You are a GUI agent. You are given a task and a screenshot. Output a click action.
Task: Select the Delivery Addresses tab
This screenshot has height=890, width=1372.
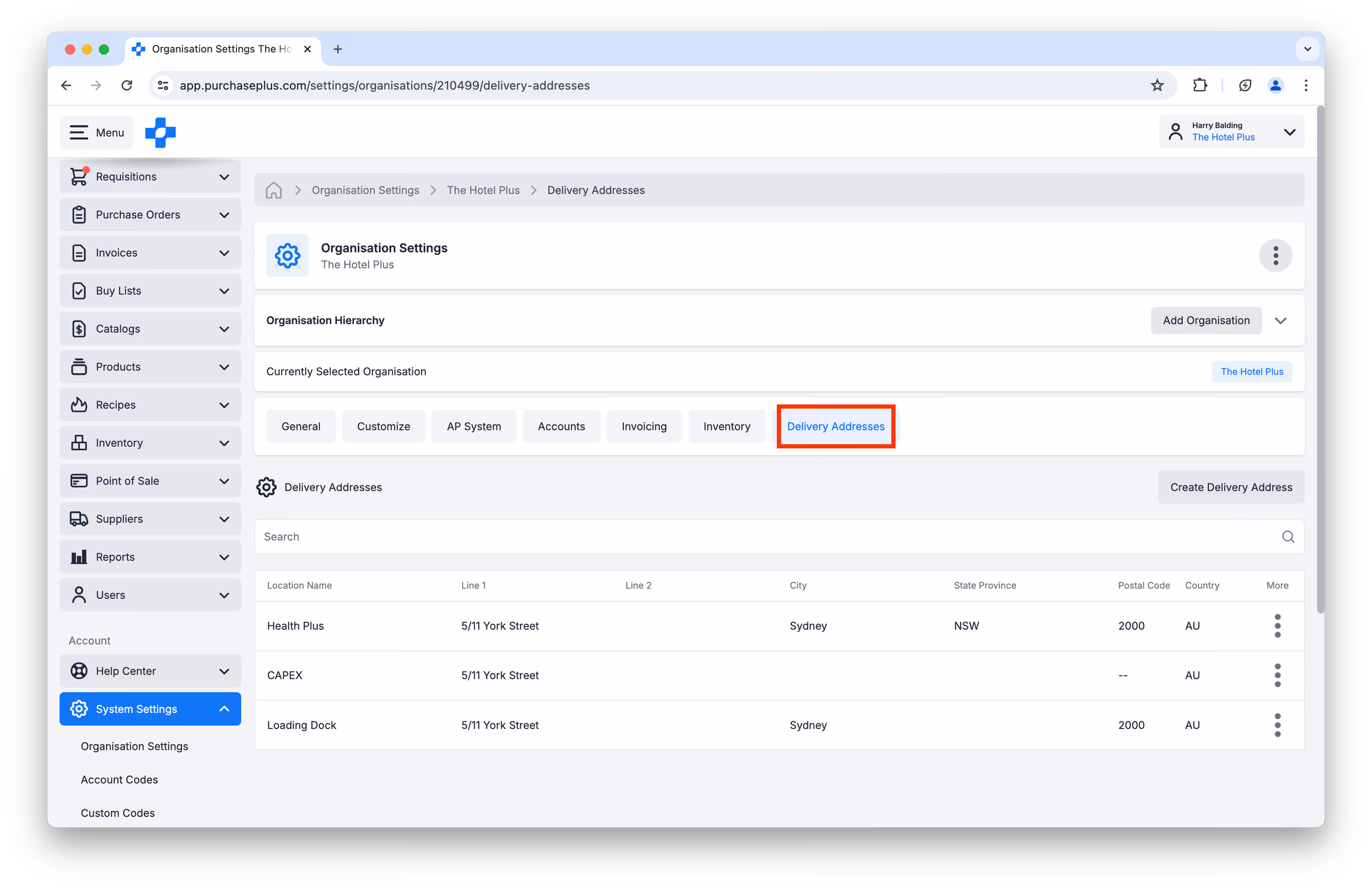[835, 427]
